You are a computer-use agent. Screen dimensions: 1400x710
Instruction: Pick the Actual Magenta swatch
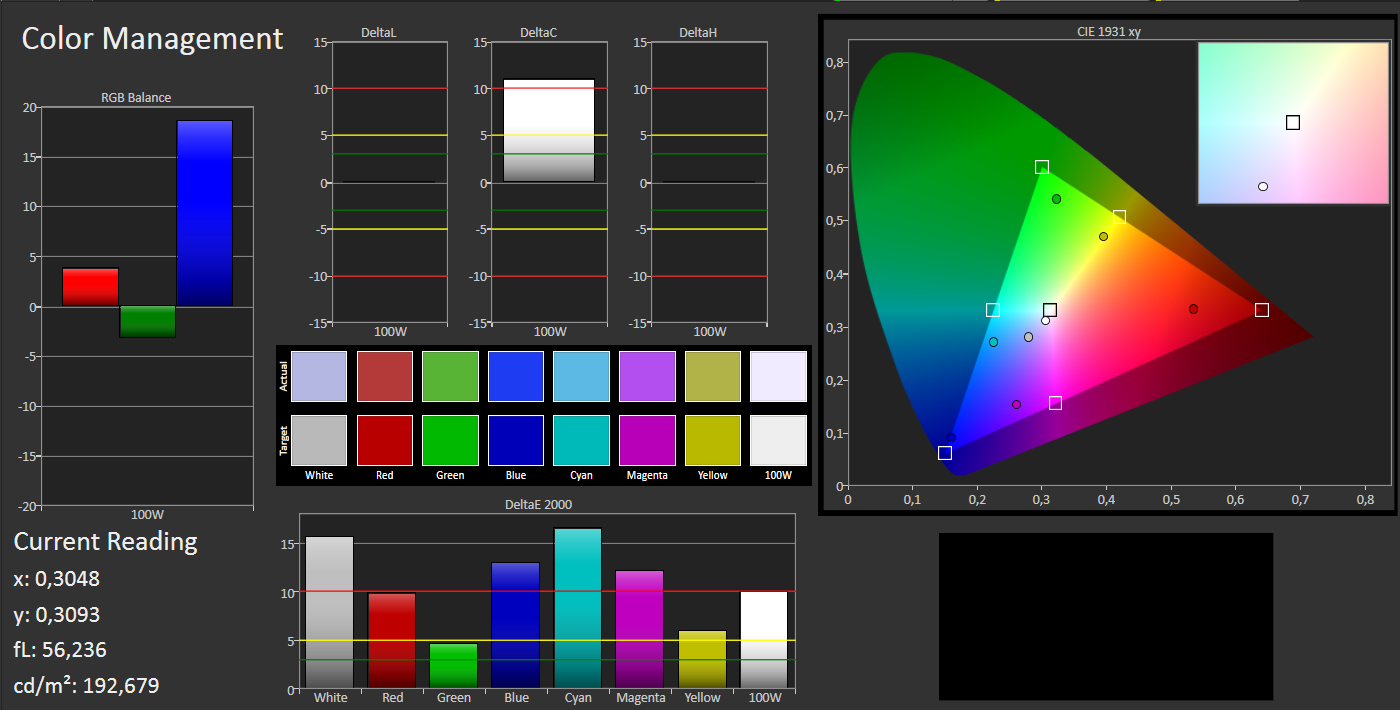click(x=647, y=376)
